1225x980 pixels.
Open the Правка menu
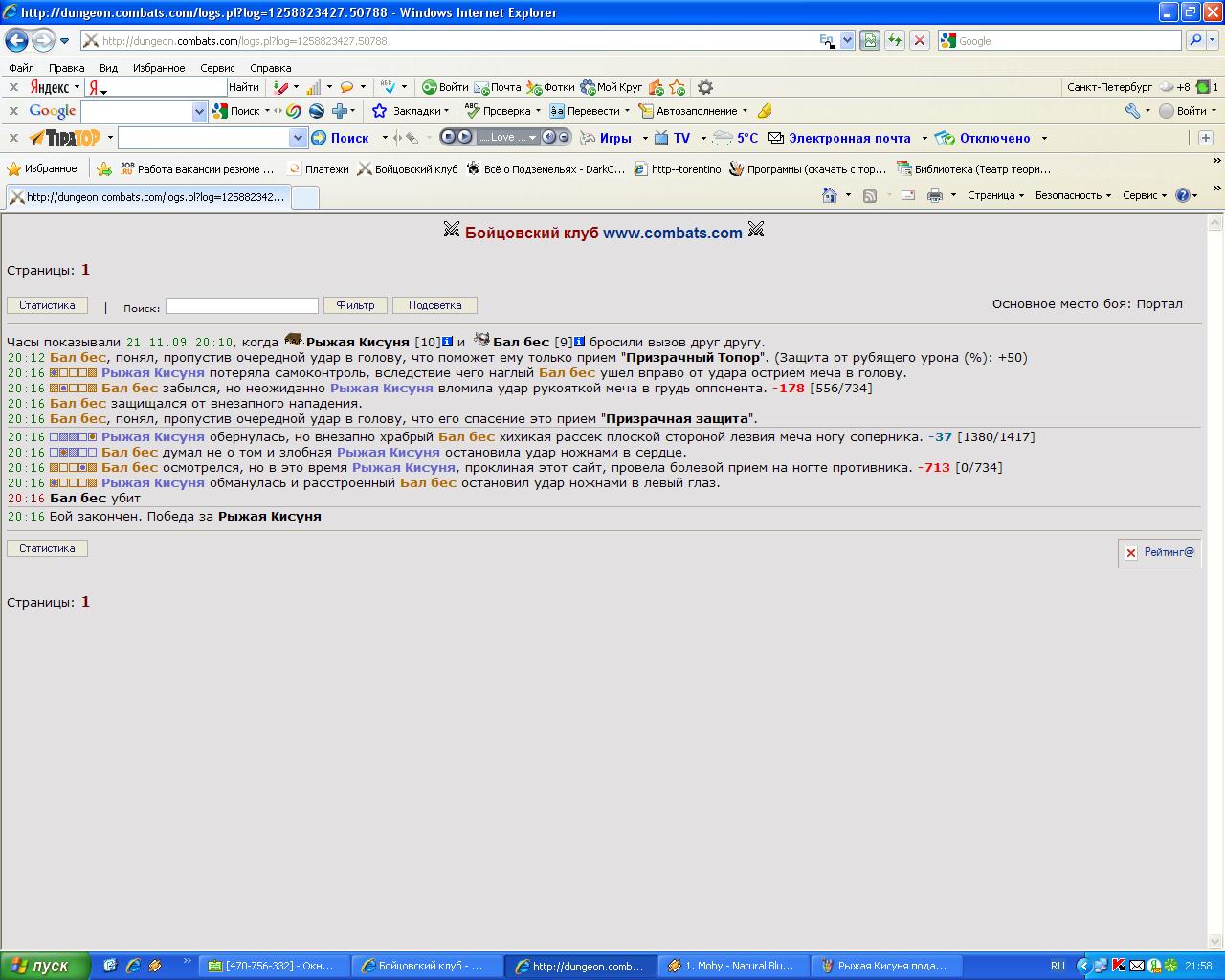pyautogui.click(x=66, y=68)
